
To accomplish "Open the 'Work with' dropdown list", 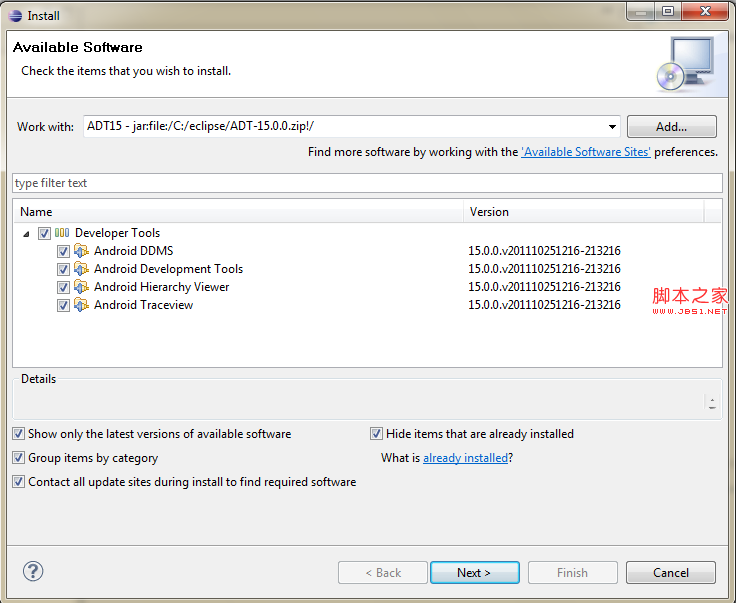I will 612,127.
